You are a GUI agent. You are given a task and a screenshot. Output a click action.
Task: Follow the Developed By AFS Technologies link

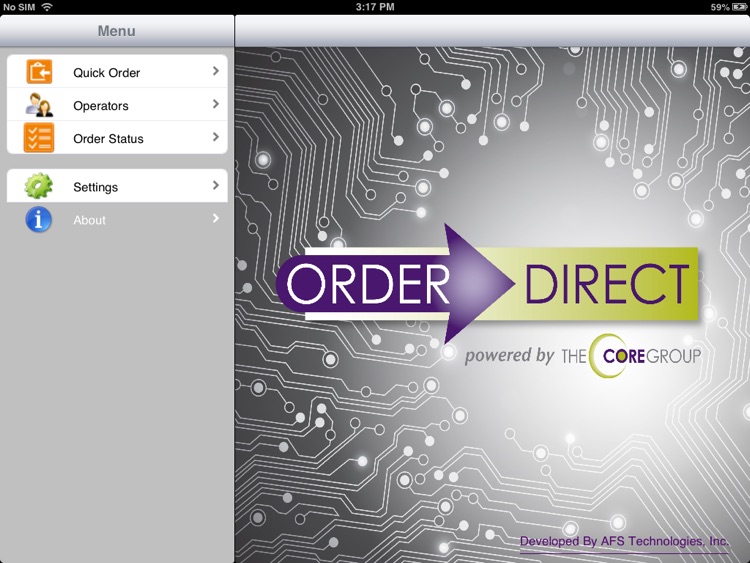click(x=624, y=542)
